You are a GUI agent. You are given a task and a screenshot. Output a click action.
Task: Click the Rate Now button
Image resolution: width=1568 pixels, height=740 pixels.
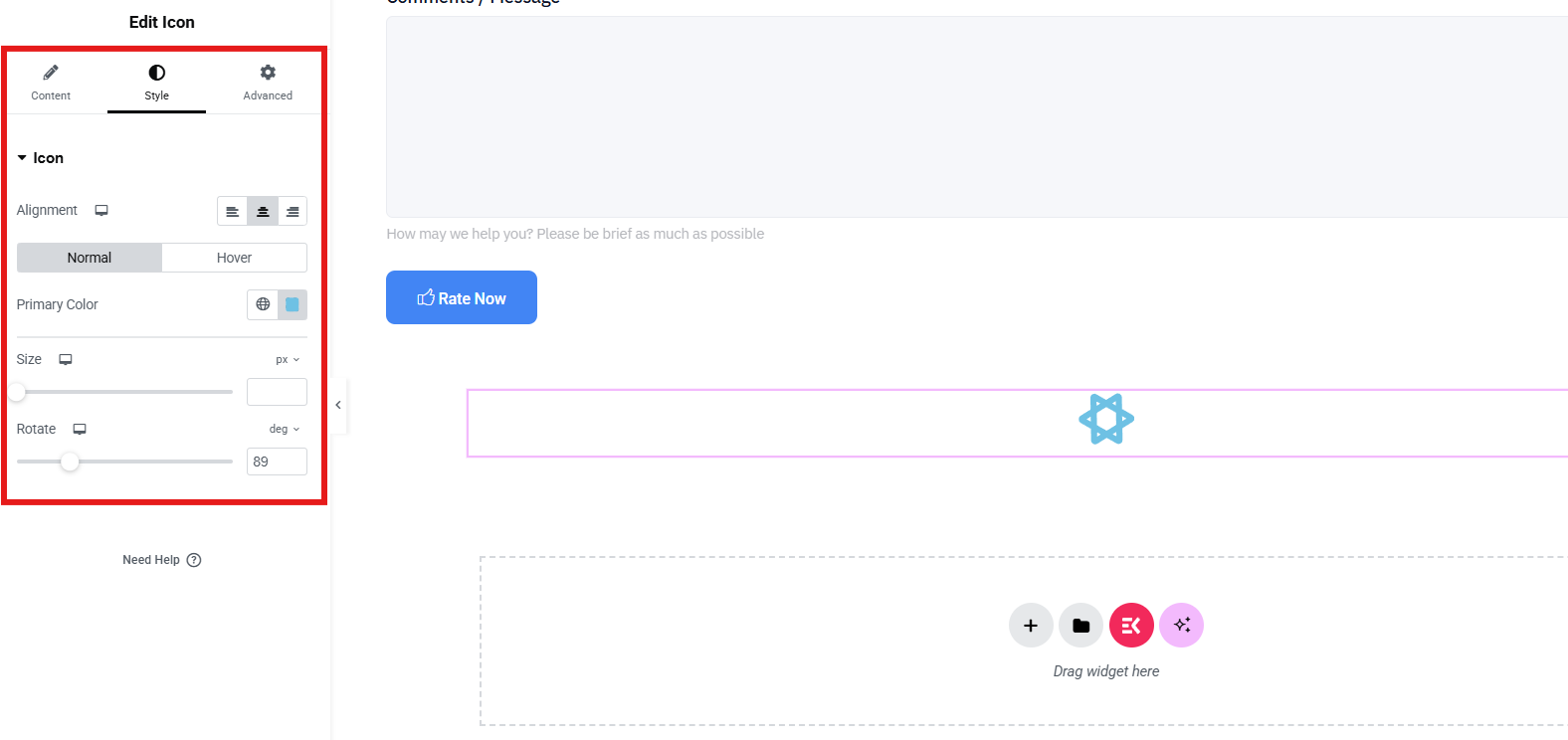[462, 297]
